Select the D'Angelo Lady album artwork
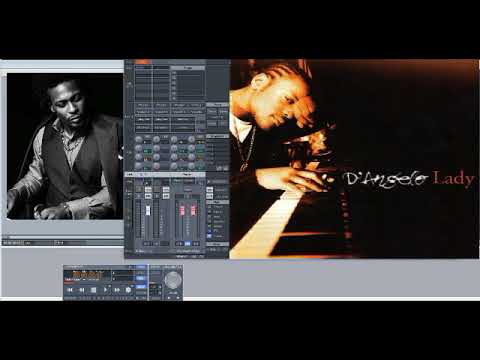 tap(354, 159)
